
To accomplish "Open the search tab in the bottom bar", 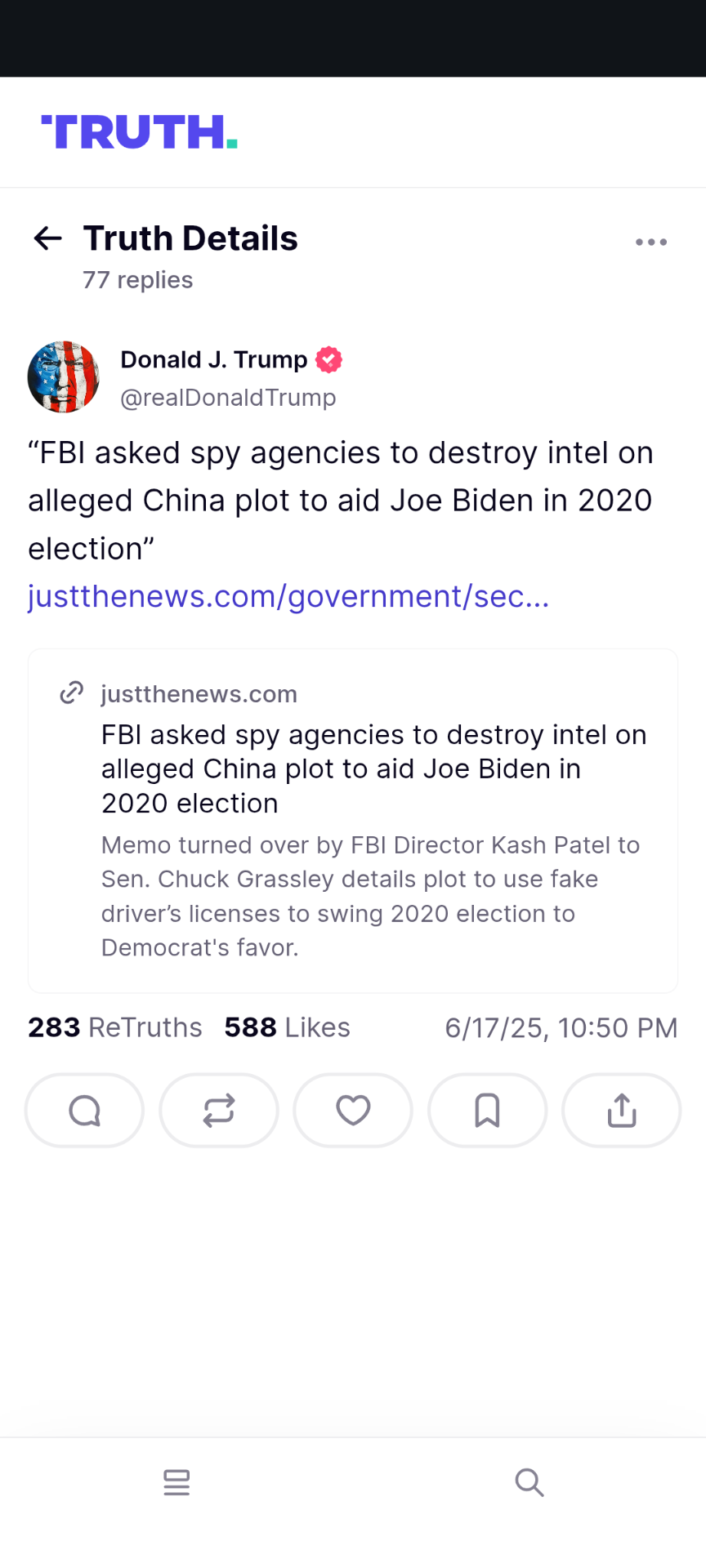I will click(529, 1482).
